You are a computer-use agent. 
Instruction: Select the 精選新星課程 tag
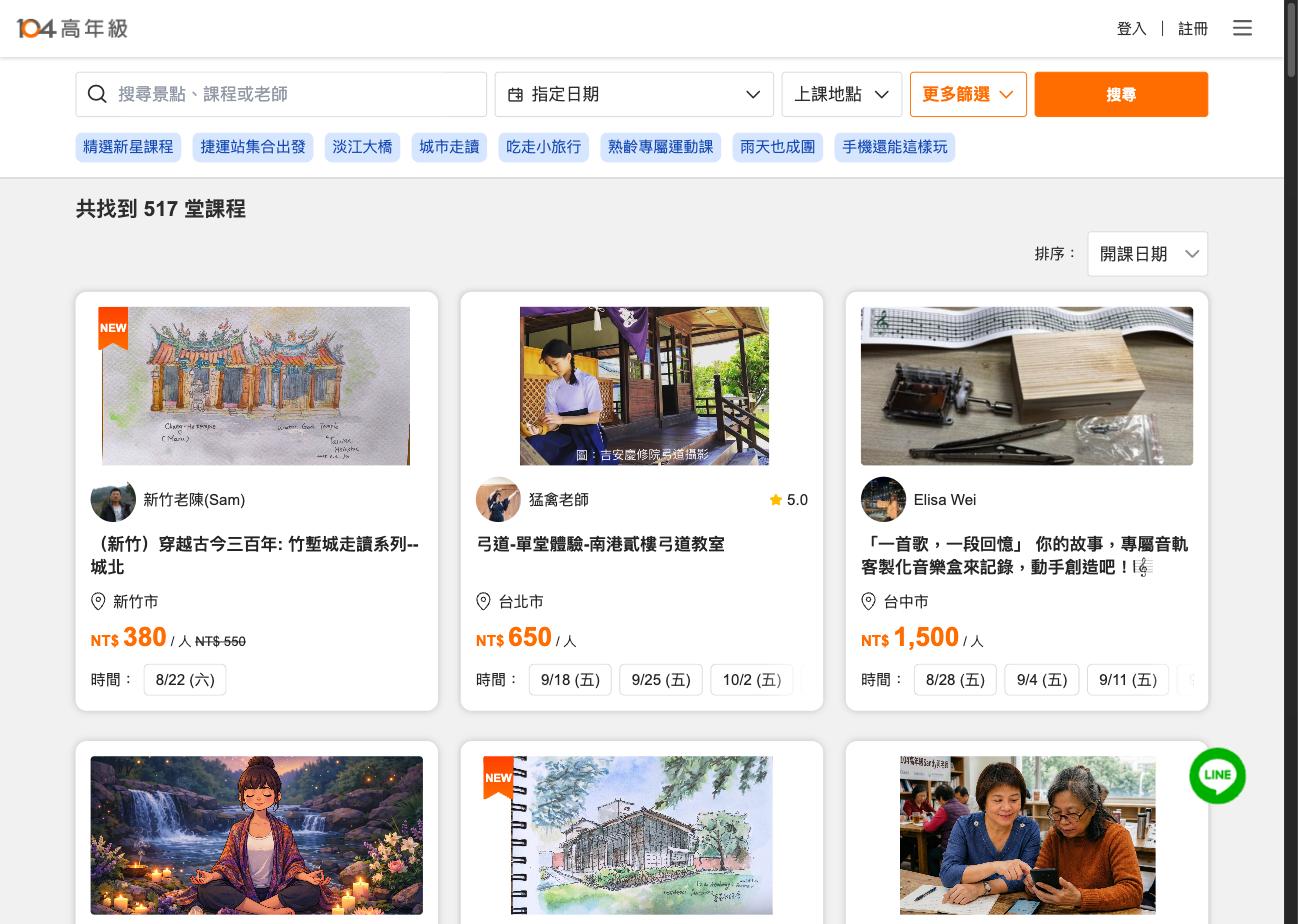pos(128,147)
